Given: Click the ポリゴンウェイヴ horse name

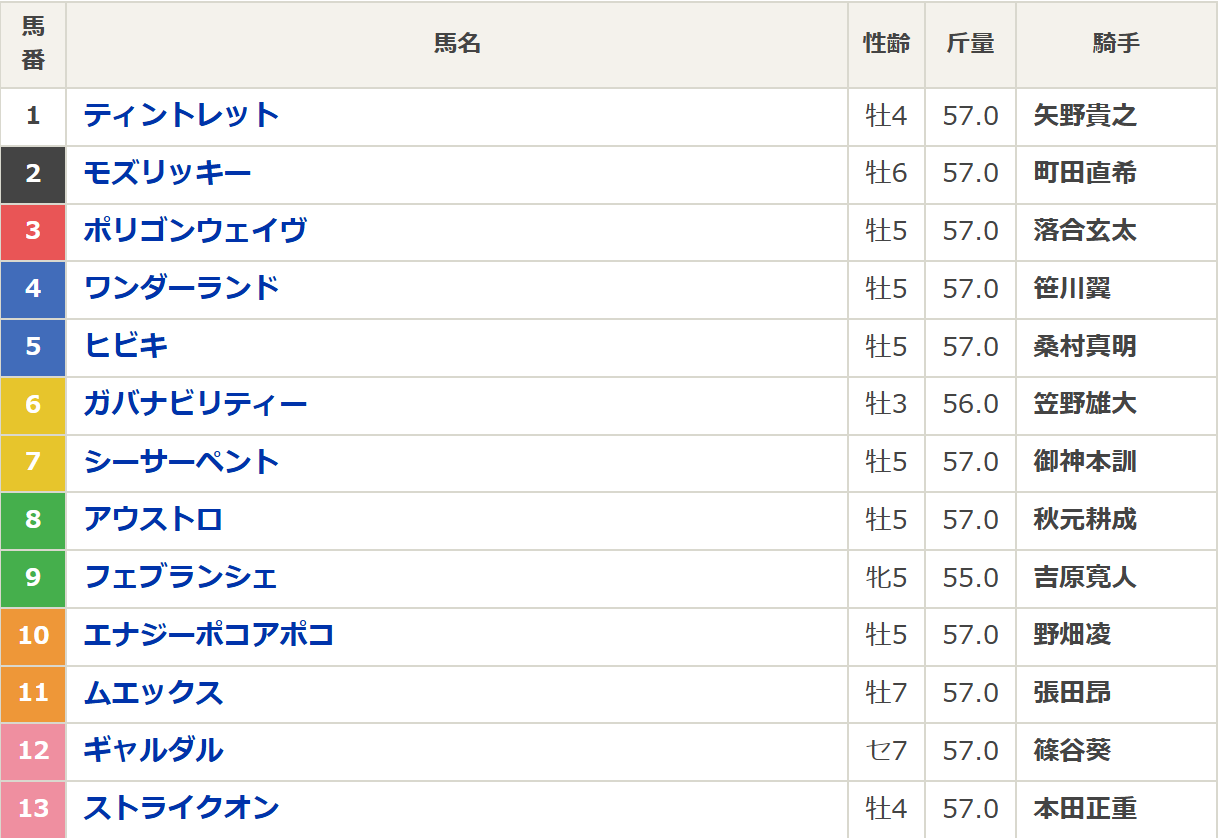Looking at the screenshot, I should pos(195,231).
